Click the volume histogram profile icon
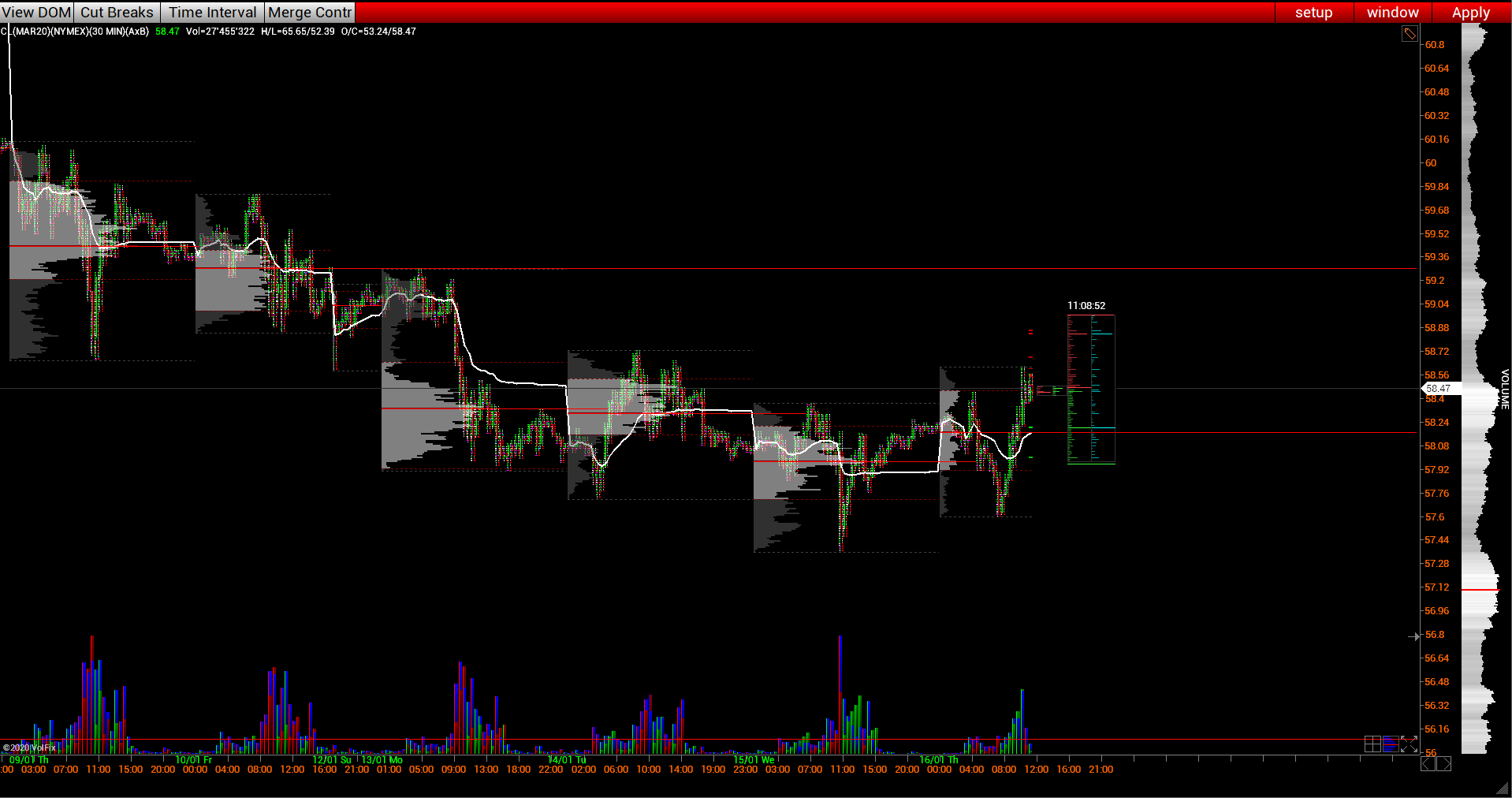Image resolution: width=1512 pixels, height=798 pixels. pyautogui.click(x=1391, y=744)
